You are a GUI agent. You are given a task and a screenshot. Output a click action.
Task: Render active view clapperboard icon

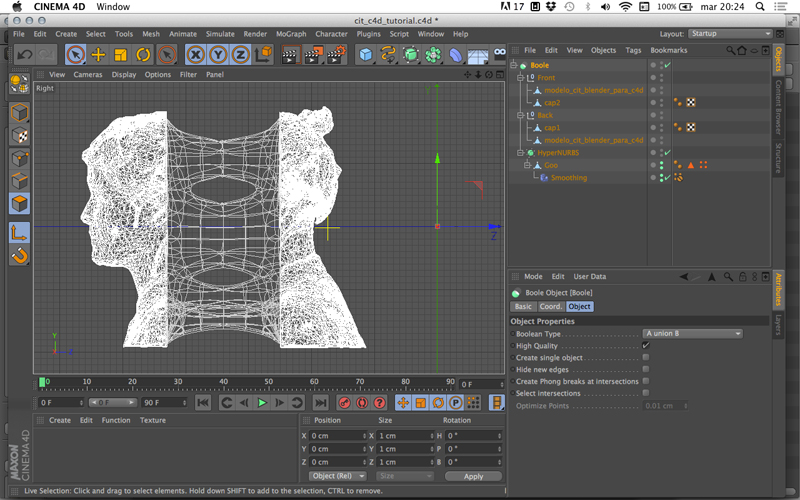pos(291,55)
